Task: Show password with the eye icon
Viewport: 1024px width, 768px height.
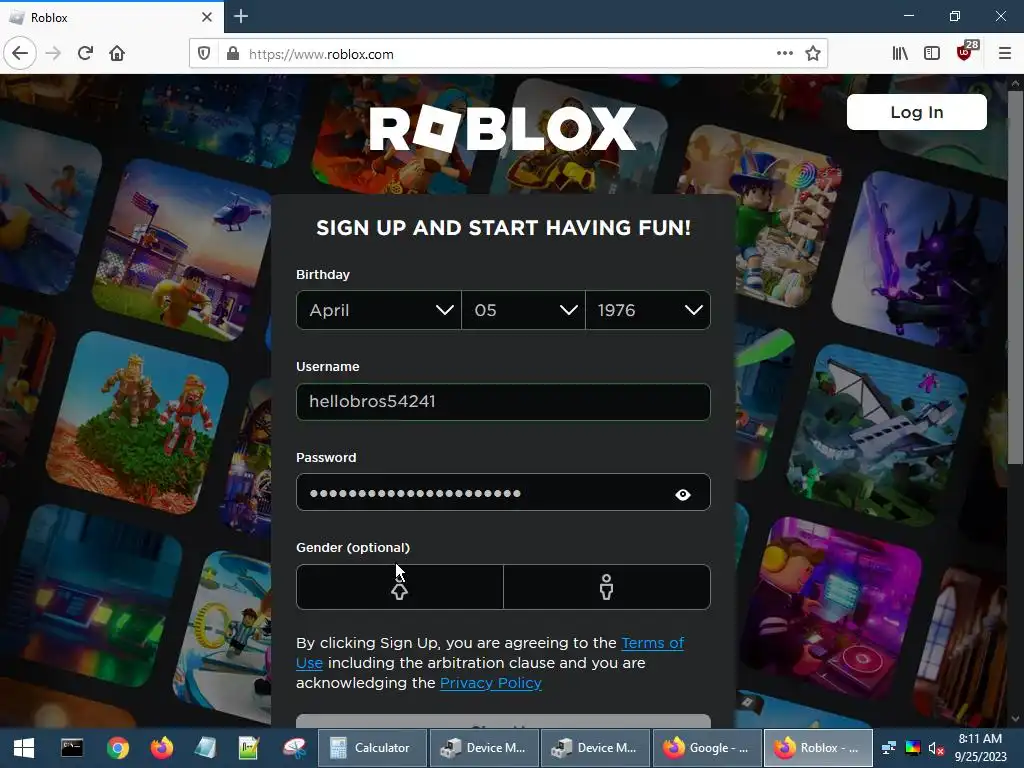Action: click(x=682, y=495)
